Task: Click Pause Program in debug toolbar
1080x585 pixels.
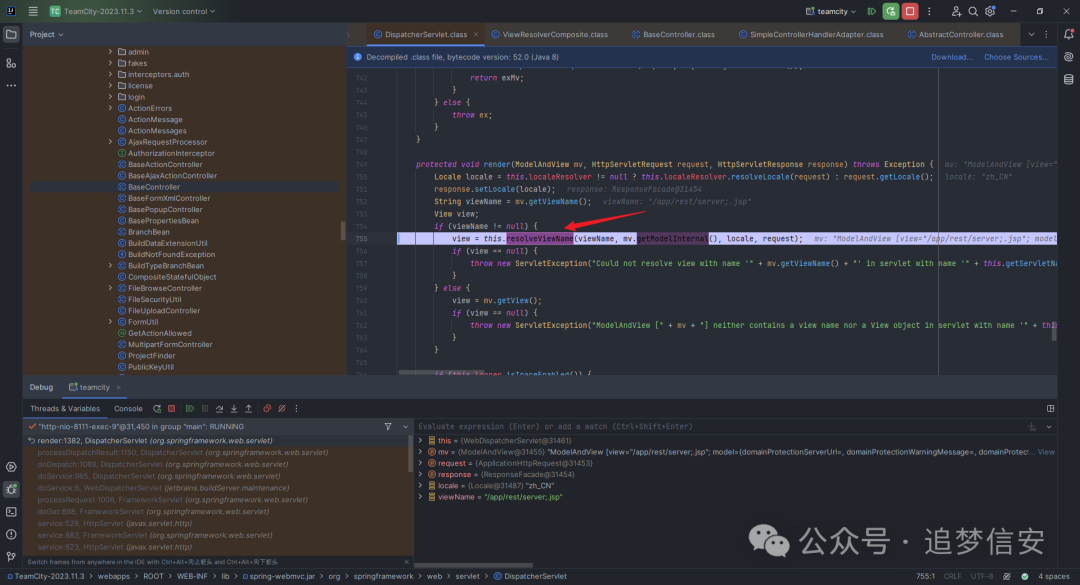Action: [x=205, y=409]
